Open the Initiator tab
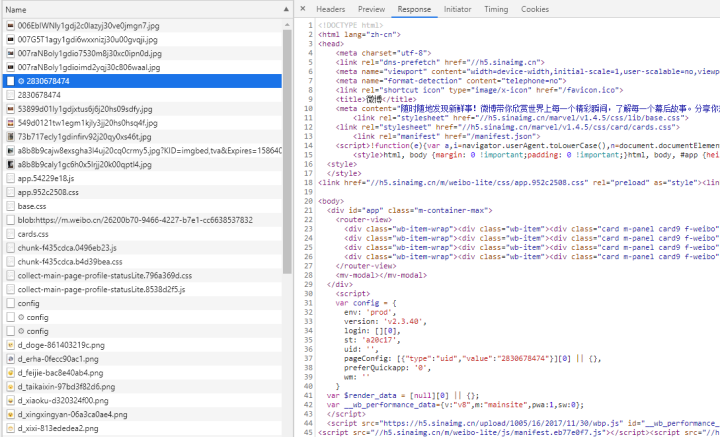 click(457, 9)
